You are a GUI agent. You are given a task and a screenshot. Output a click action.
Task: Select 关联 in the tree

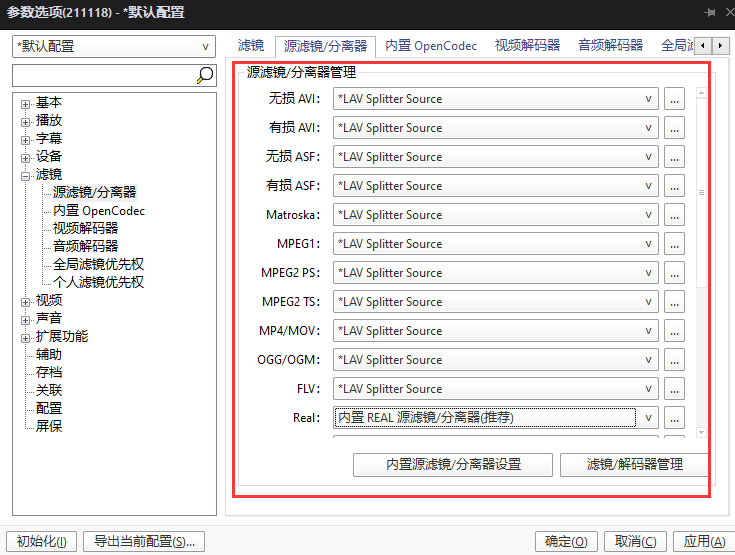point(49,390)
